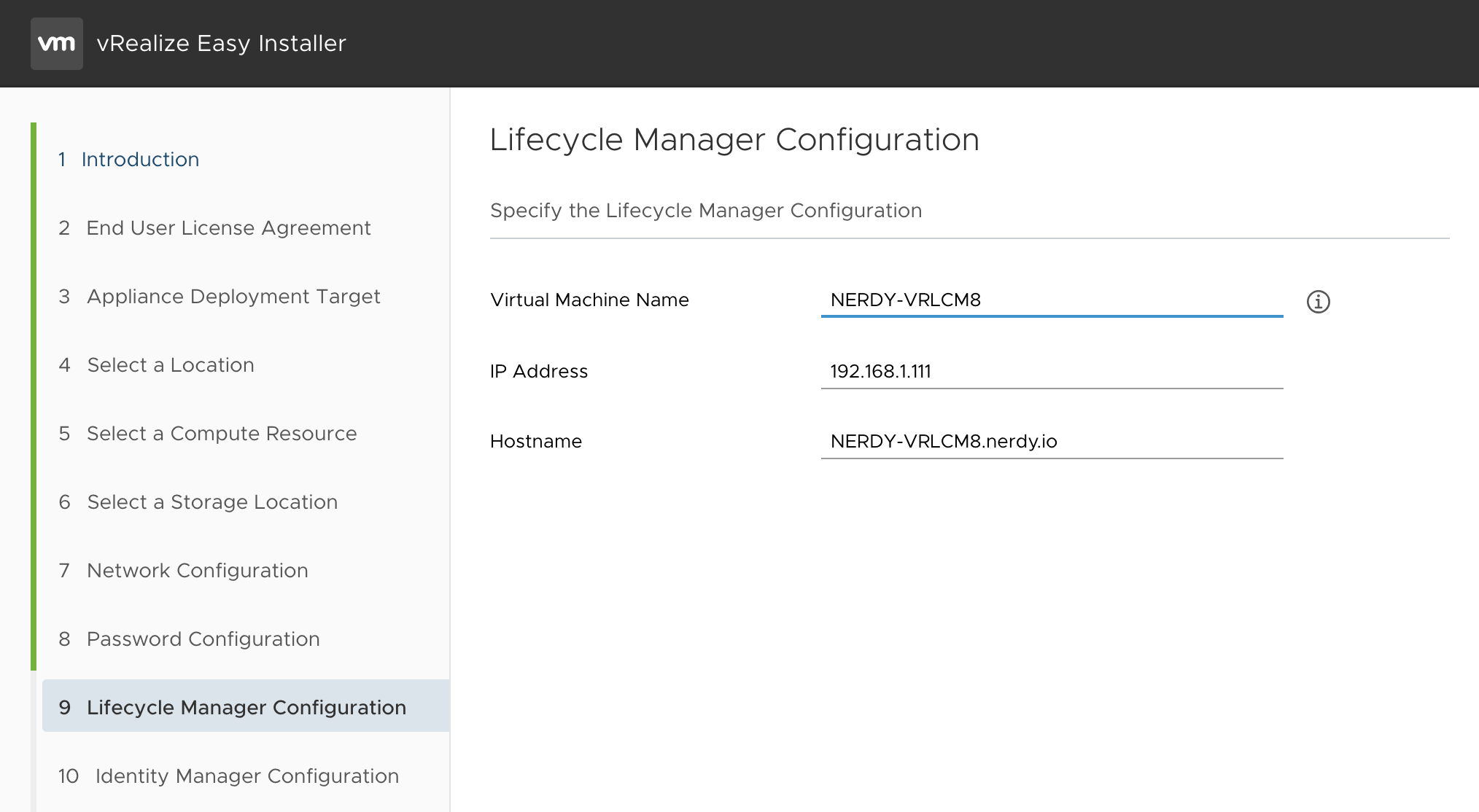Select Lifecycle Manager Configuration step
1479x812 pixels.
[246, 706]
